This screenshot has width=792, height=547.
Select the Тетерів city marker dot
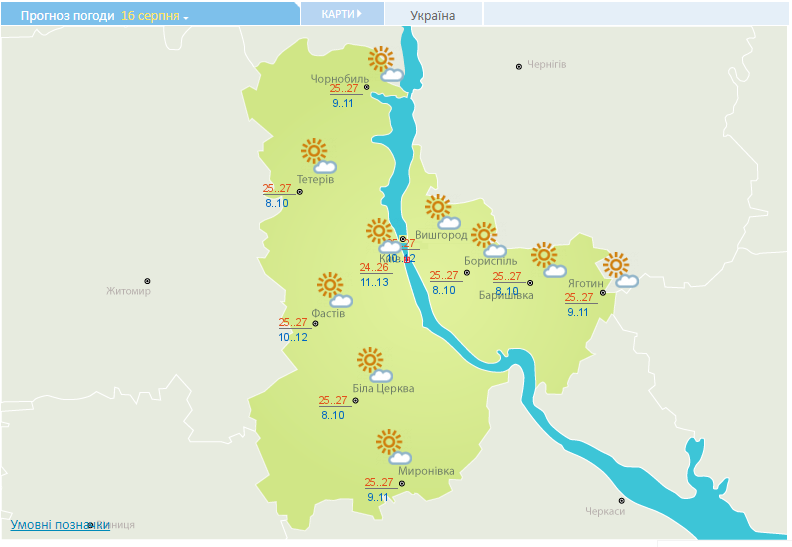pos(300,192)
